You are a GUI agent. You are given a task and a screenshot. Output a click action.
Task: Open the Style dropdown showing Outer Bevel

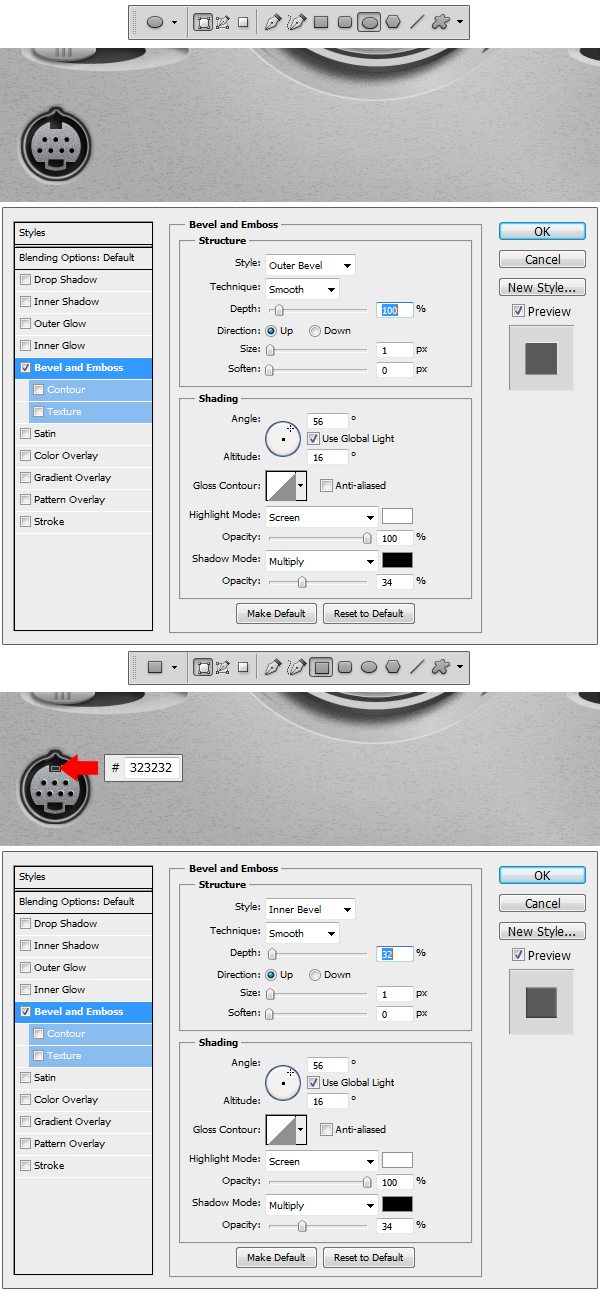[310, 266]
